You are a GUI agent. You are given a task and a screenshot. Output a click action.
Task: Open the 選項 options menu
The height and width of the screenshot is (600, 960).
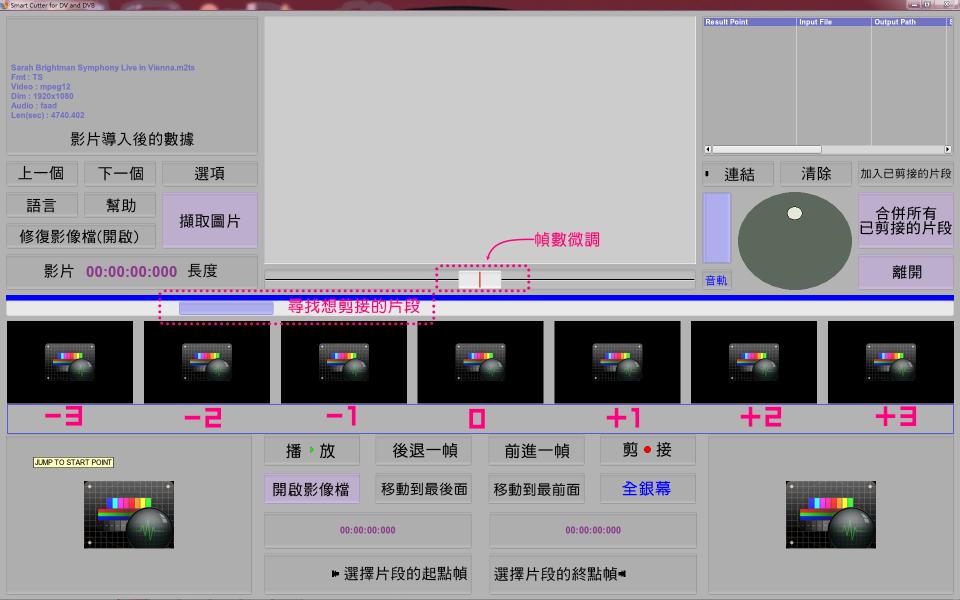click(x=210, y=174)
